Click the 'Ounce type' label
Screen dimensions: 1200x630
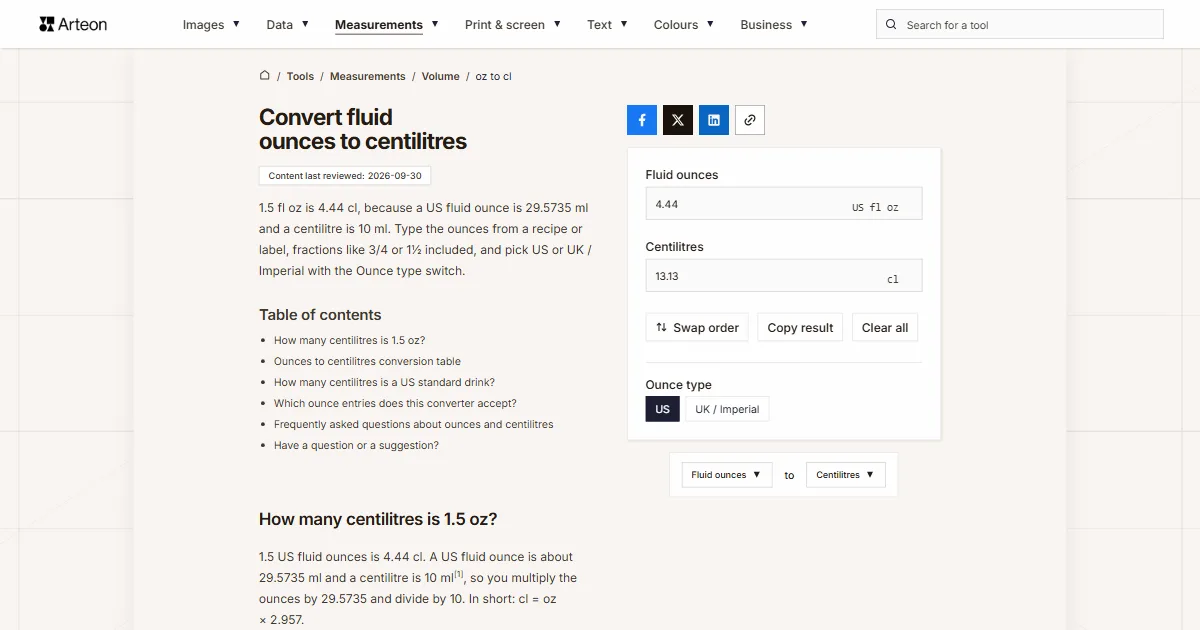(x=679, y=385)
